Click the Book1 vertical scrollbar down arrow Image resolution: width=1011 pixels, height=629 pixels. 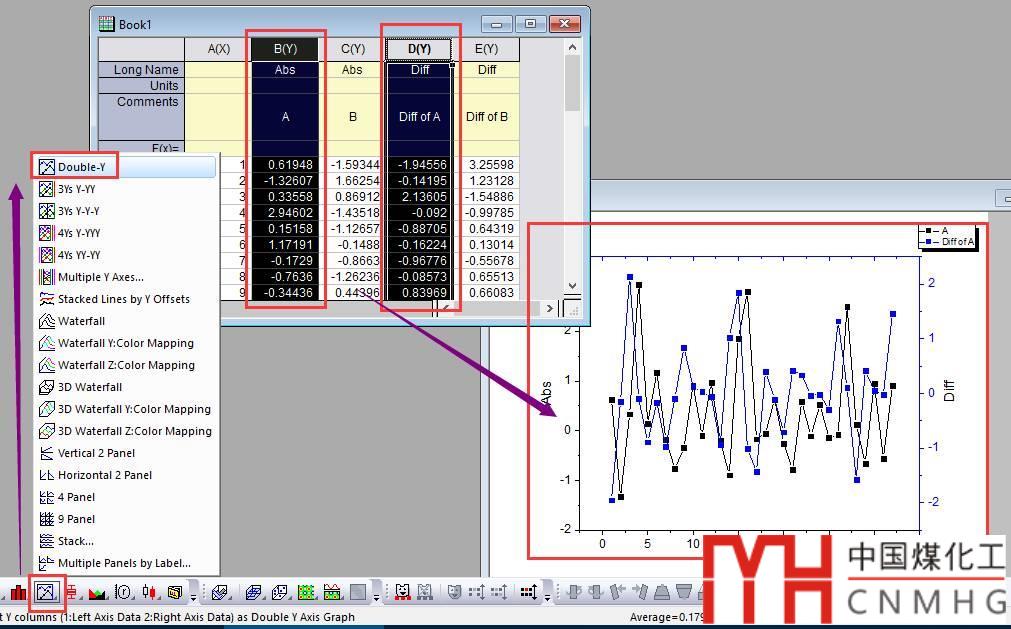coord(572,286)
